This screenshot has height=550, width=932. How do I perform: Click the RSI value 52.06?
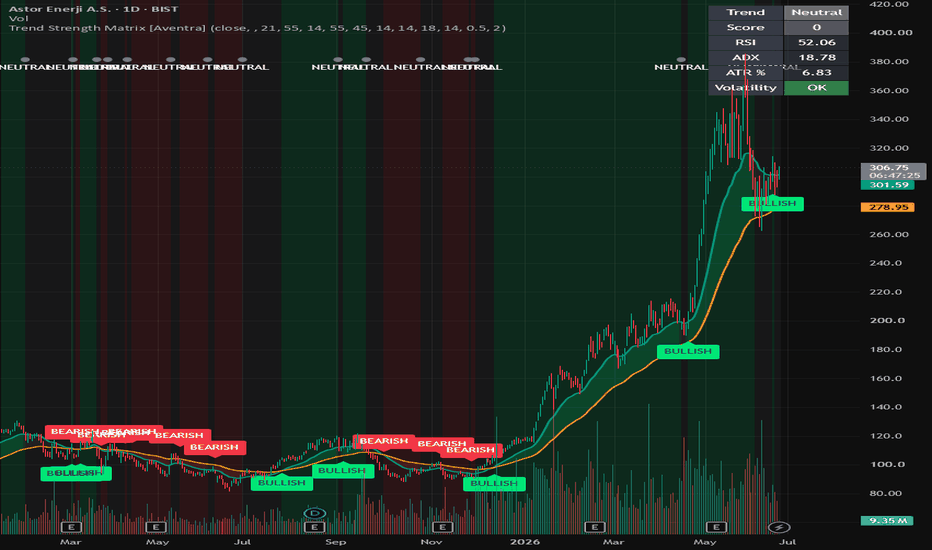click(816, 42)
